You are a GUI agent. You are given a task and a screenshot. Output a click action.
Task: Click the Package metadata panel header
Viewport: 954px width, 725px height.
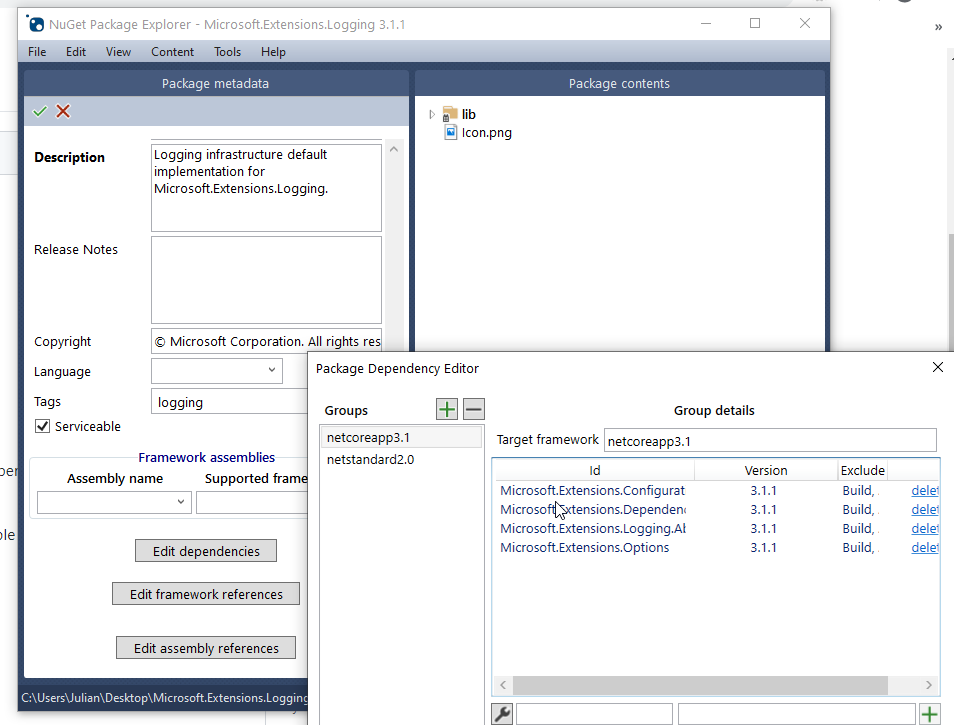[x=215, y=83]
